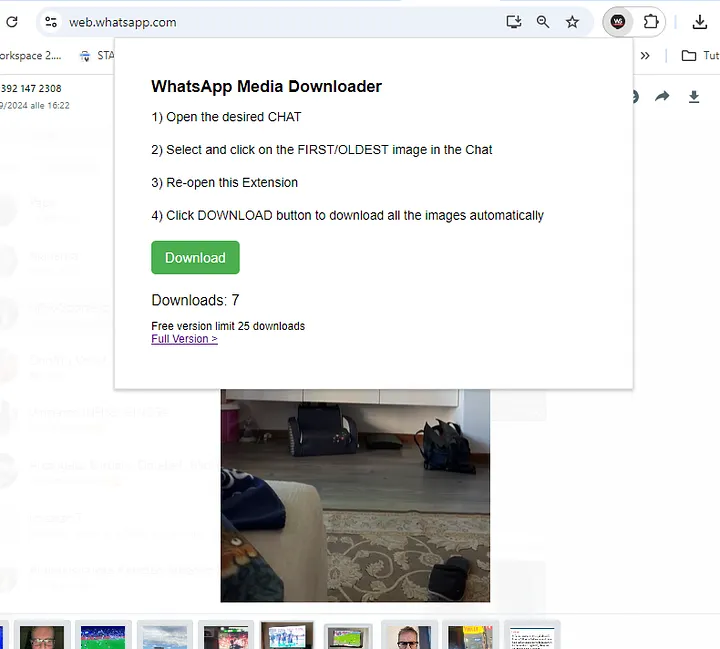
Task: Install app icon in address bar
Action: coord(514,22)
